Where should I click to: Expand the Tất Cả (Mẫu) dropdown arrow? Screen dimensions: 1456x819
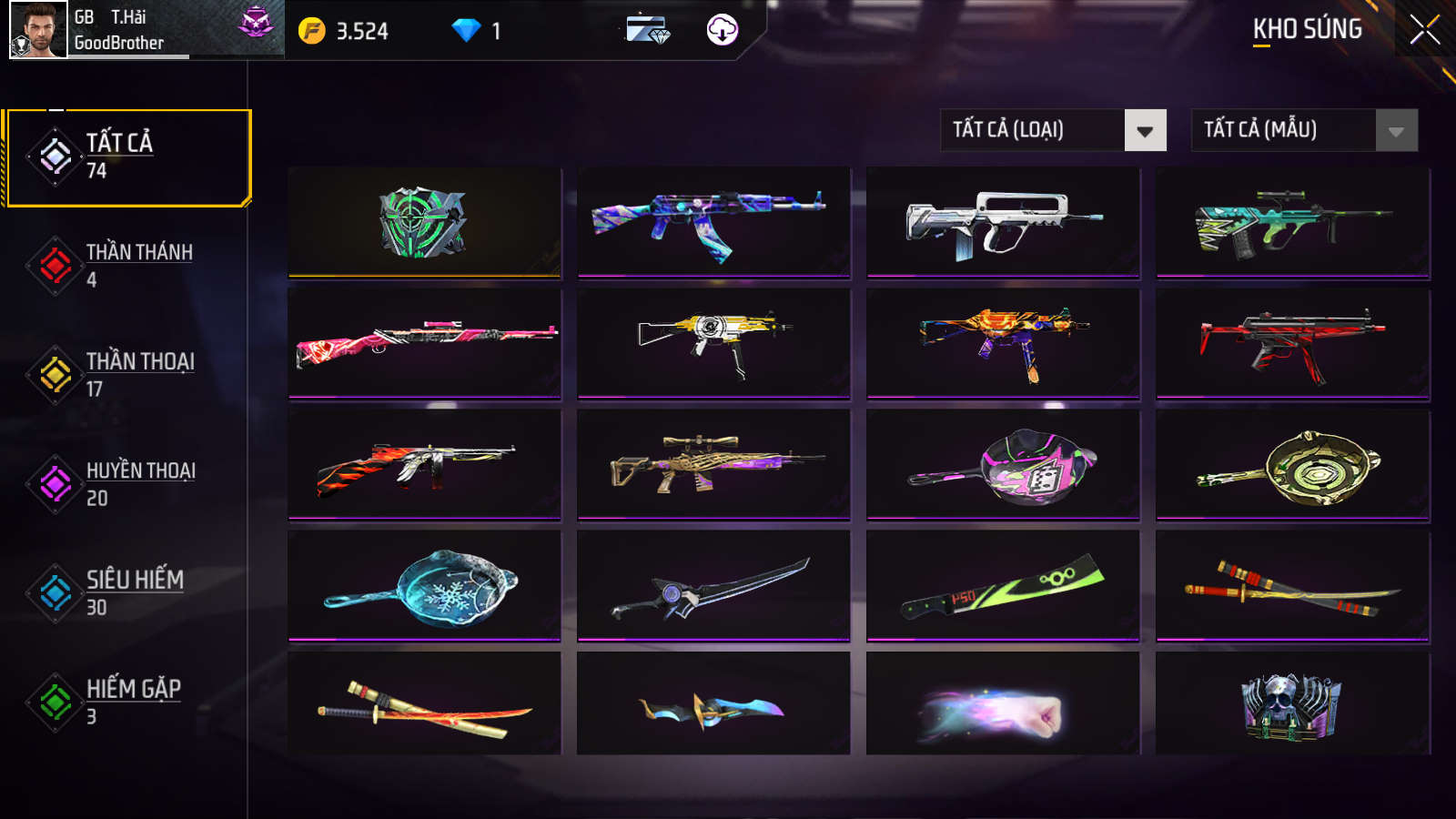[x=1396, y=130]
